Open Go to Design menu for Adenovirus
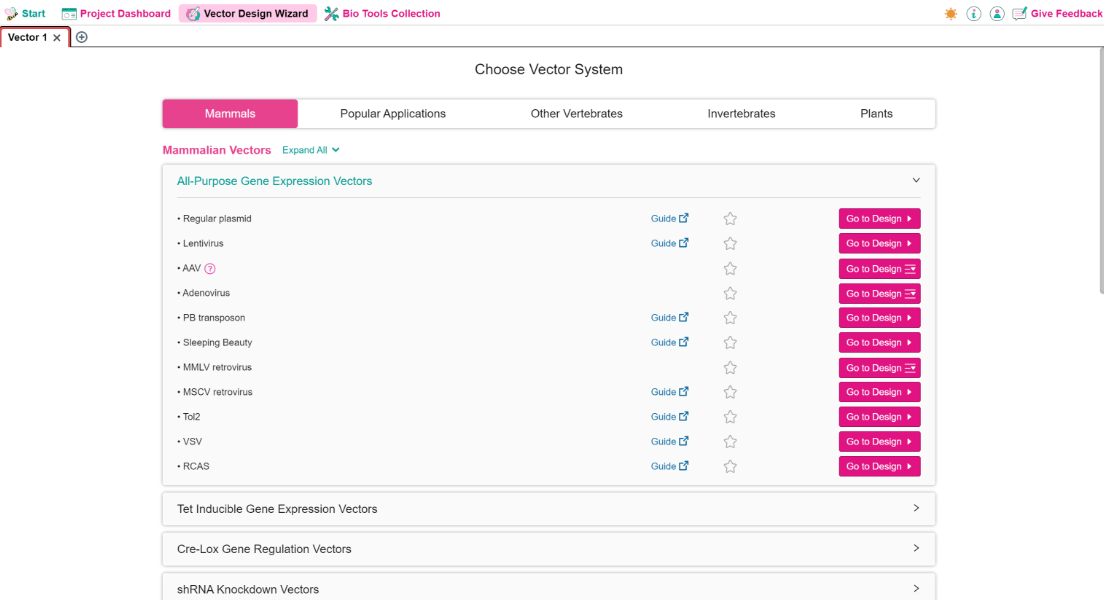The height and width of the screenshot is (600, 1104). [x=879, y=294]
